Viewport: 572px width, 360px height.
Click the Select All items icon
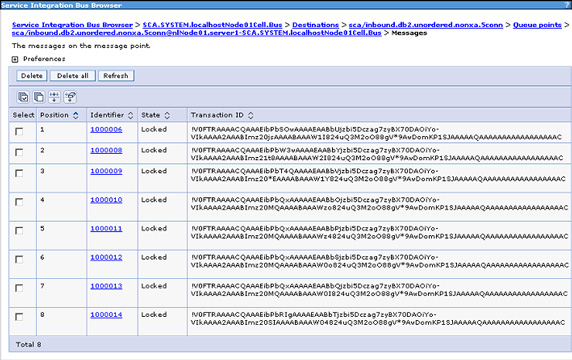[x=23, y=97]
